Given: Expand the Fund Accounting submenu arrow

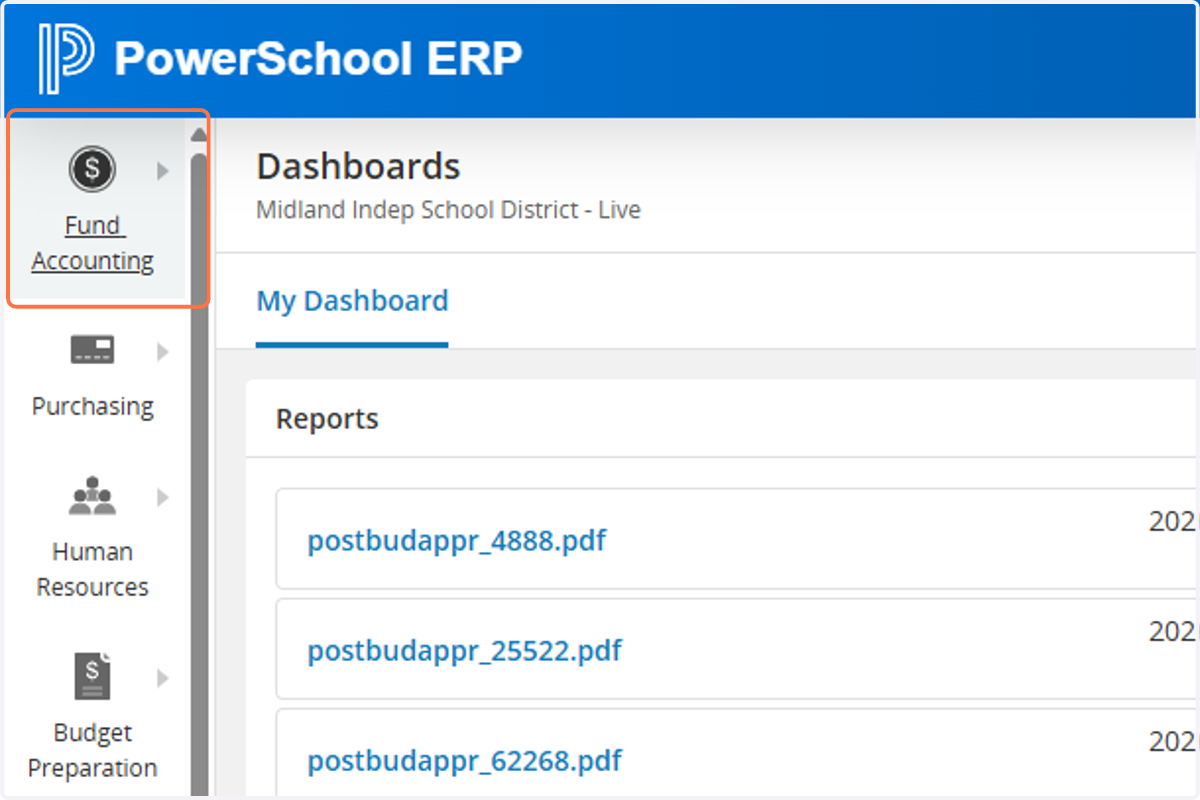Looking at the screenshot, I should point(163,171).
